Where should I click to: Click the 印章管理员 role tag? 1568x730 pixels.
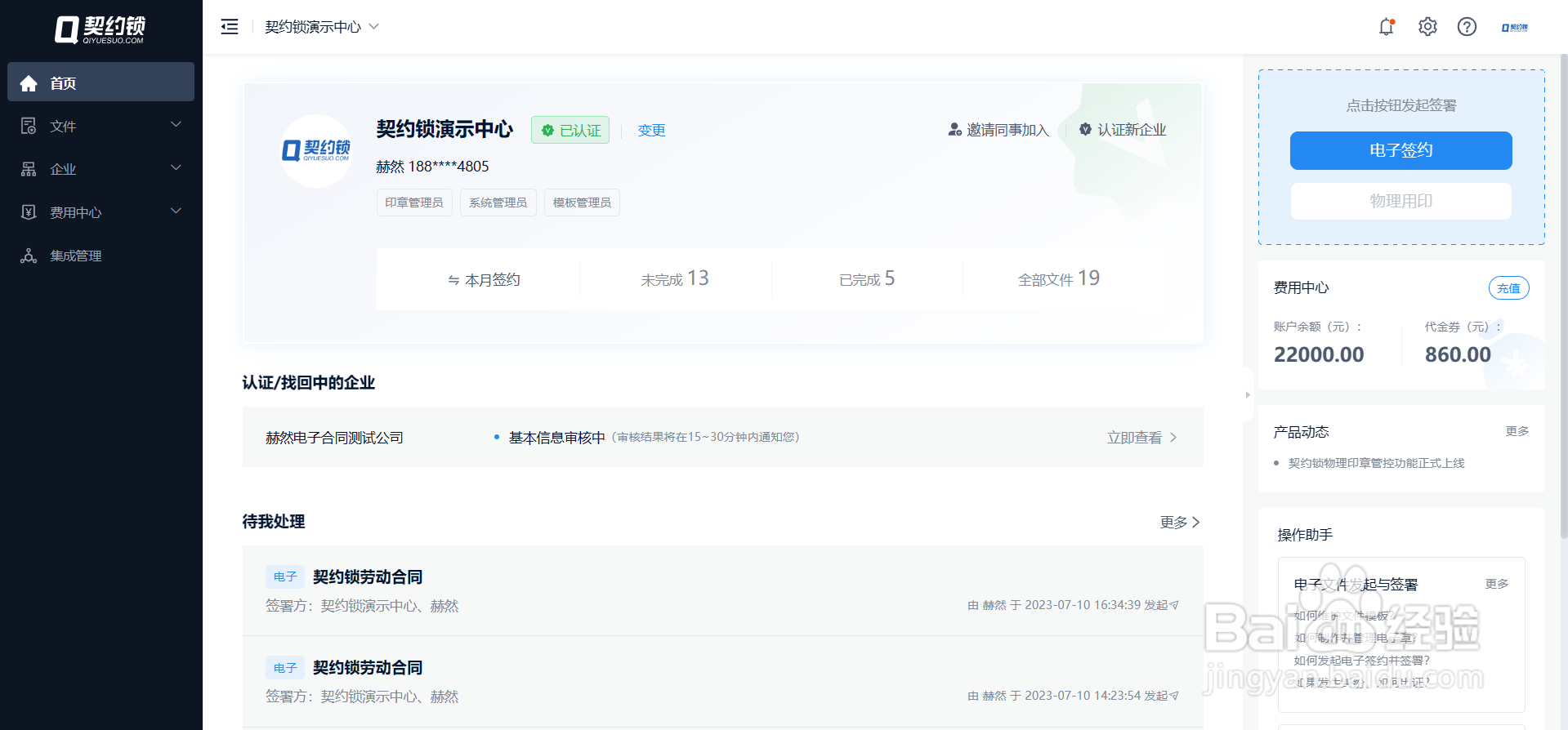414,203
